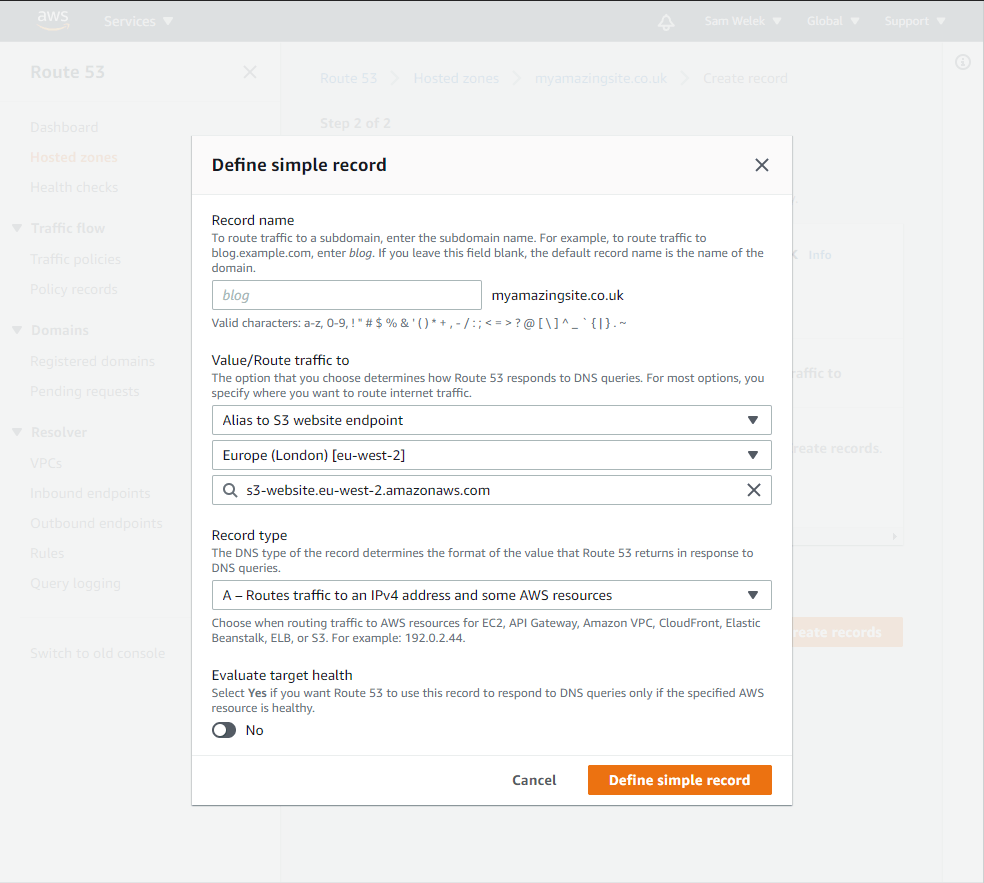The image size is (984, 883).
Task: Open the notifications bell icon
Action: click(666, 22)
